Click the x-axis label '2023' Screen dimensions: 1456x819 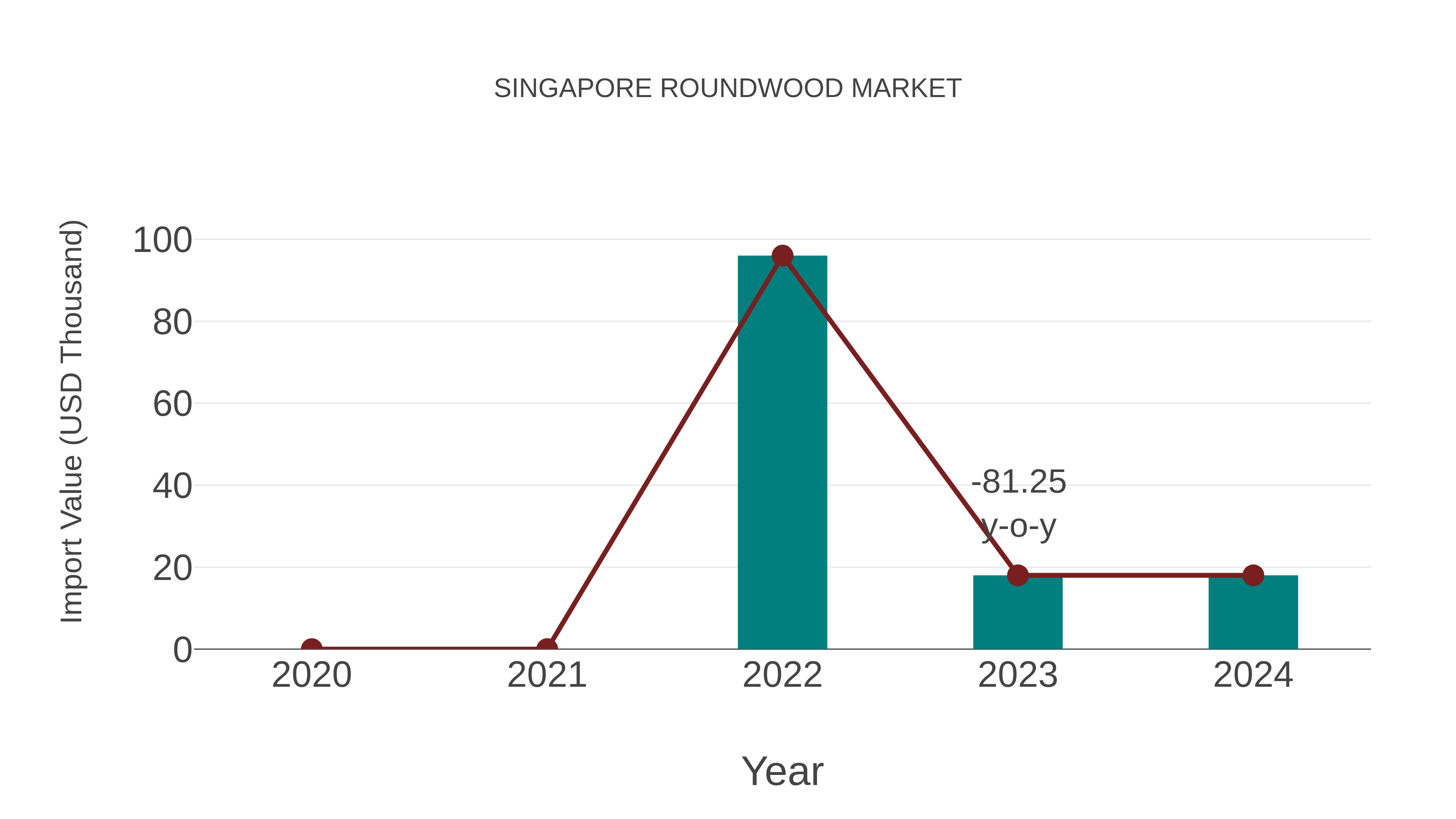(1018, 675)
